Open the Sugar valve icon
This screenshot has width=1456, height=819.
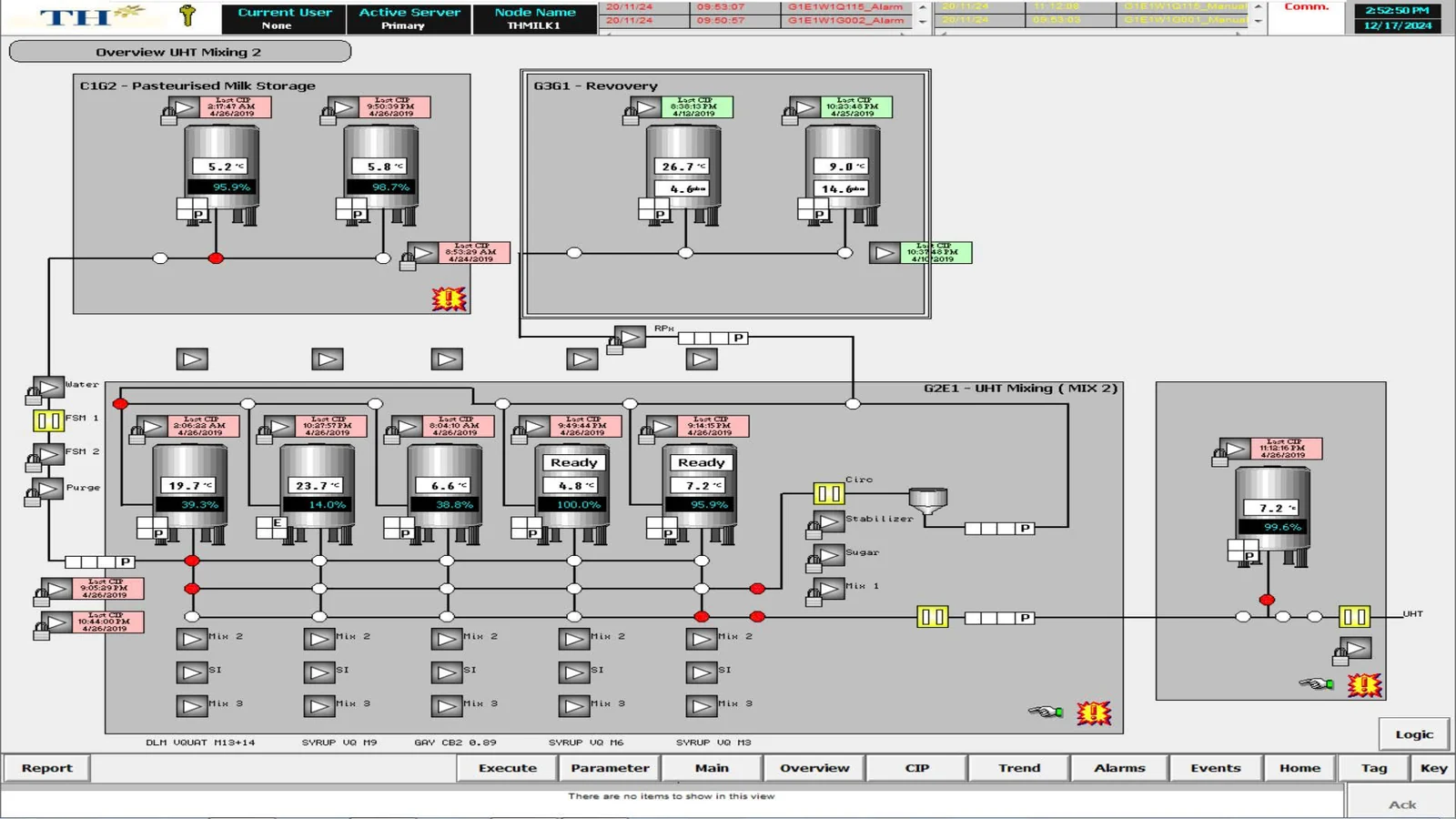[x=829, y=555]
